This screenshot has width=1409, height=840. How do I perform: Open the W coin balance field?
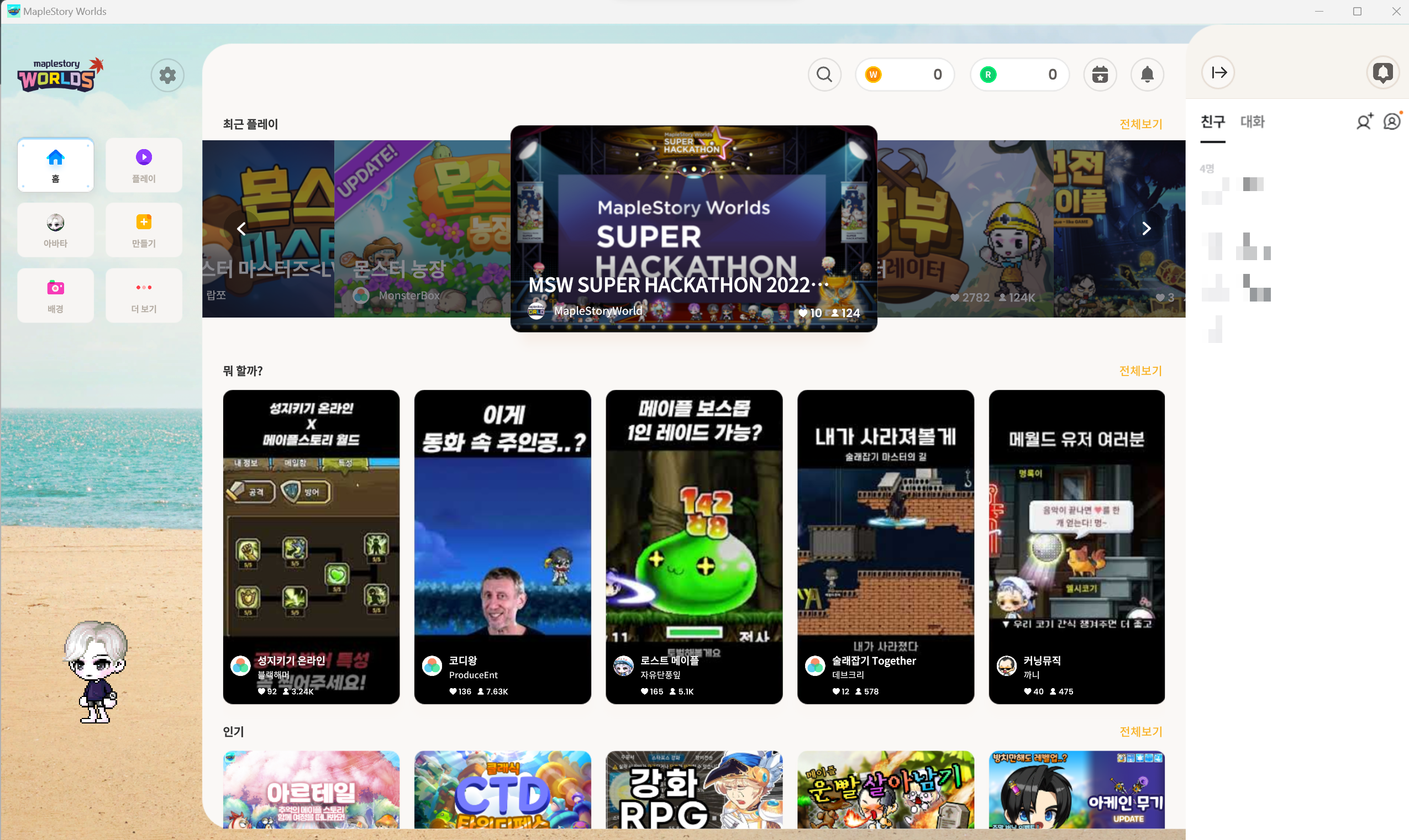(x=905, y=74)
